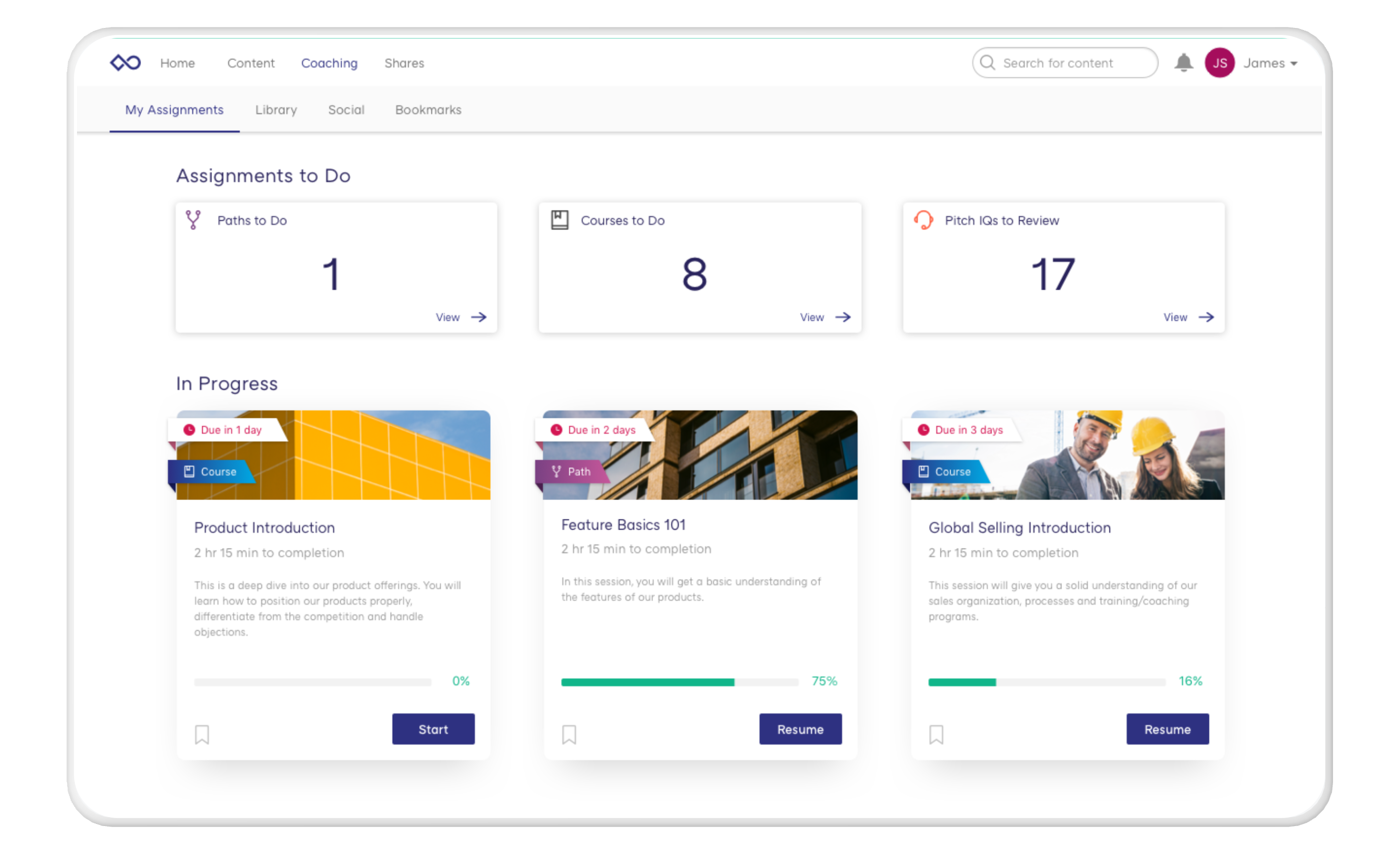Toggle bookmark on Product Introduction card
Screen dimensions: 1400x854
coord(202,735)
